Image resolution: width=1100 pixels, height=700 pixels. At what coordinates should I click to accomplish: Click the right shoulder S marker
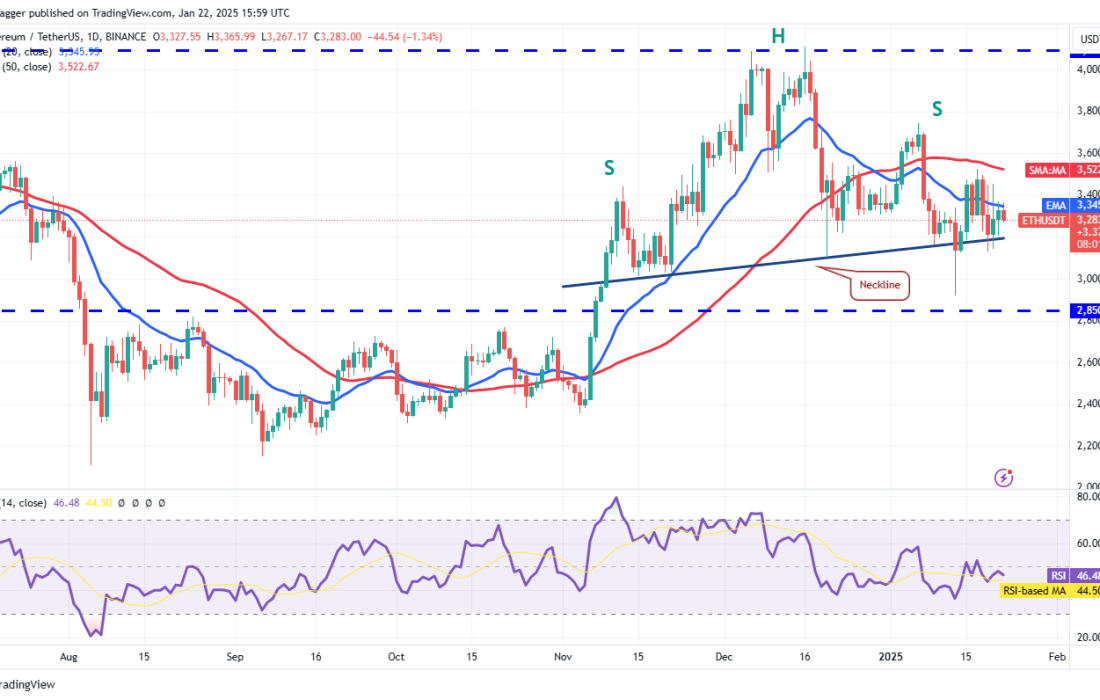937,108
